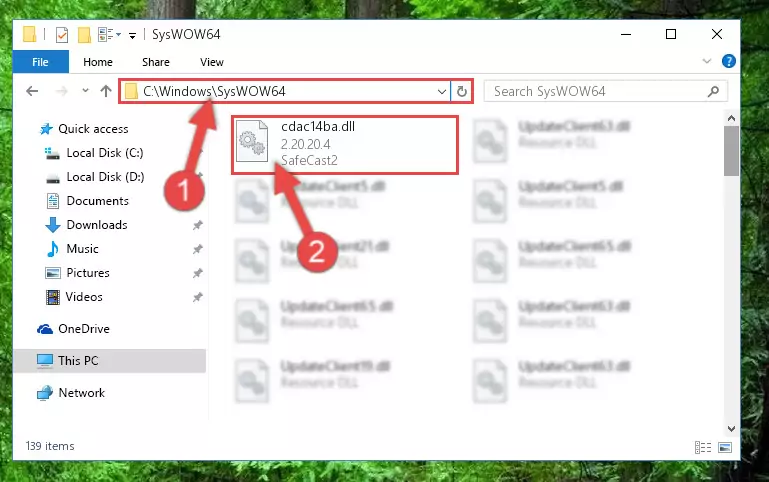The height and width of the screenshot is (482, 769).
Task: Switch to Large icons view in status bar
Action: [725, 447]
